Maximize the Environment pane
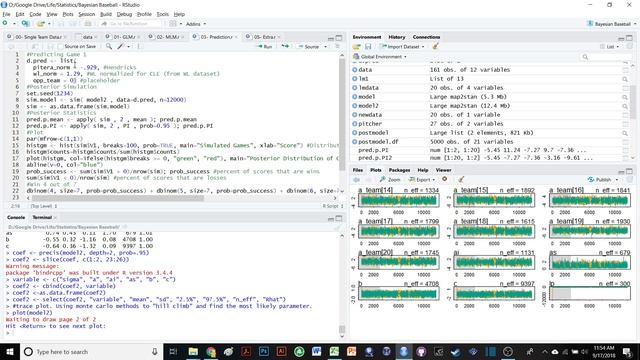 click(x=629, y=38)
